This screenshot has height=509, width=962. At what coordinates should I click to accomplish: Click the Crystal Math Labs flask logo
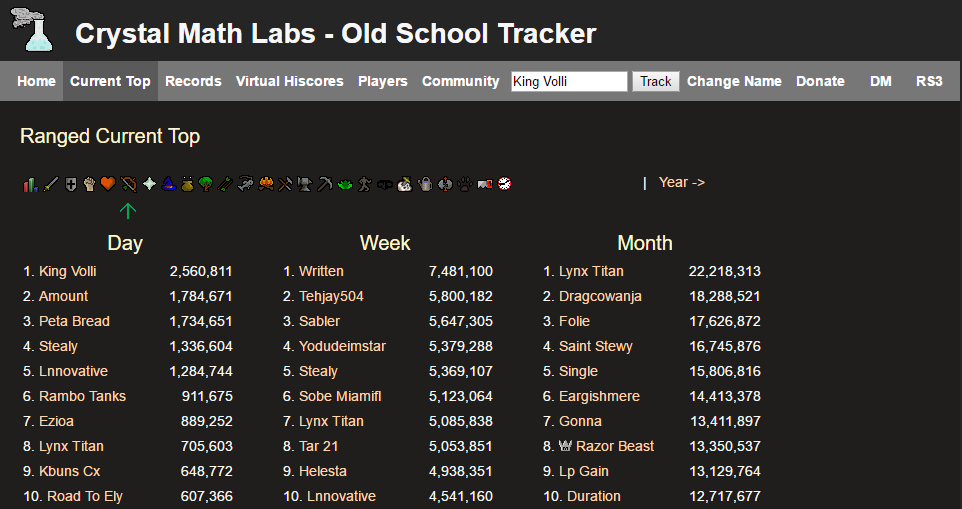[x=32, y=29]
